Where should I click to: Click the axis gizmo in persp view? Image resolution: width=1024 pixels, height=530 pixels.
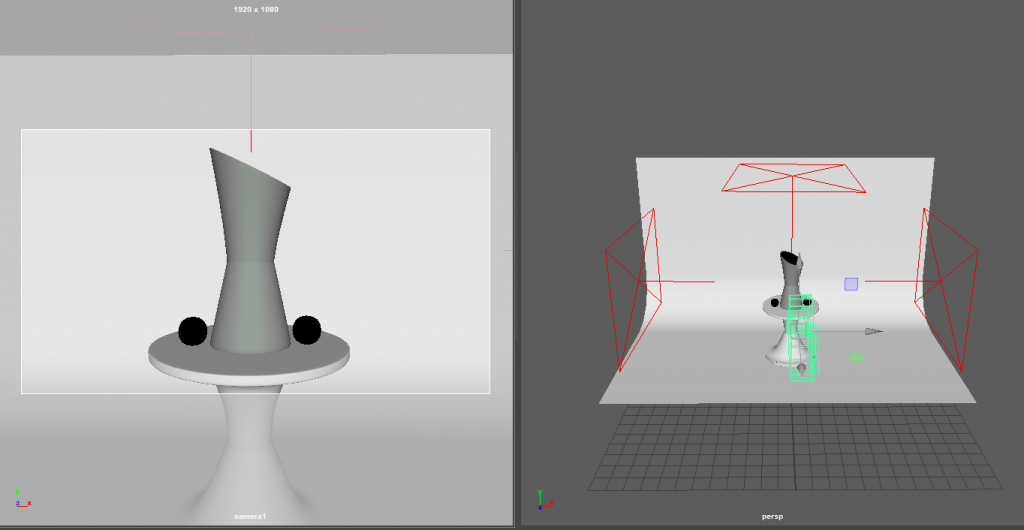pos(541,497)
